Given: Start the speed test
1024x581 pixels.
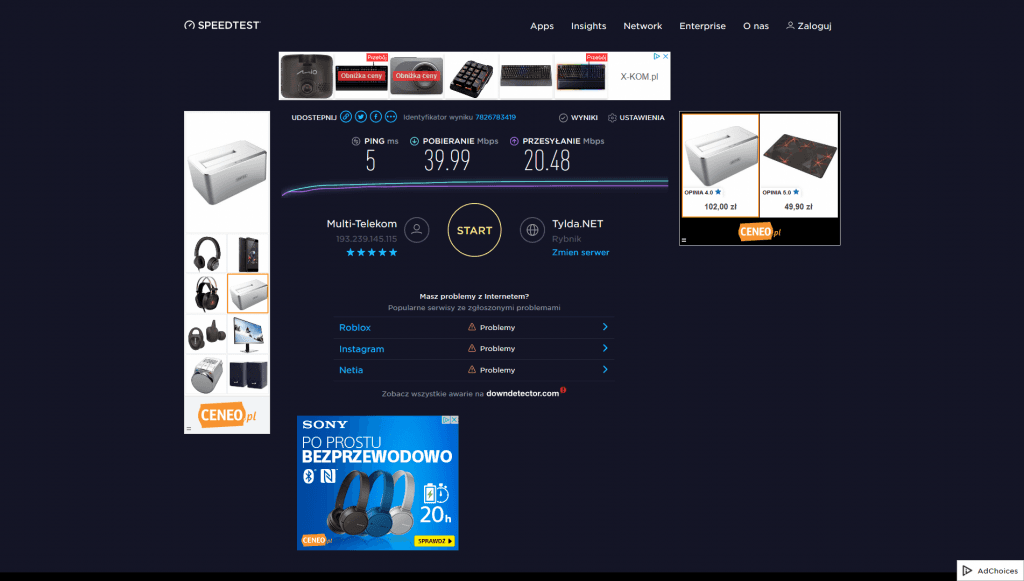Looking at the screenshot, I should point(474,230).
